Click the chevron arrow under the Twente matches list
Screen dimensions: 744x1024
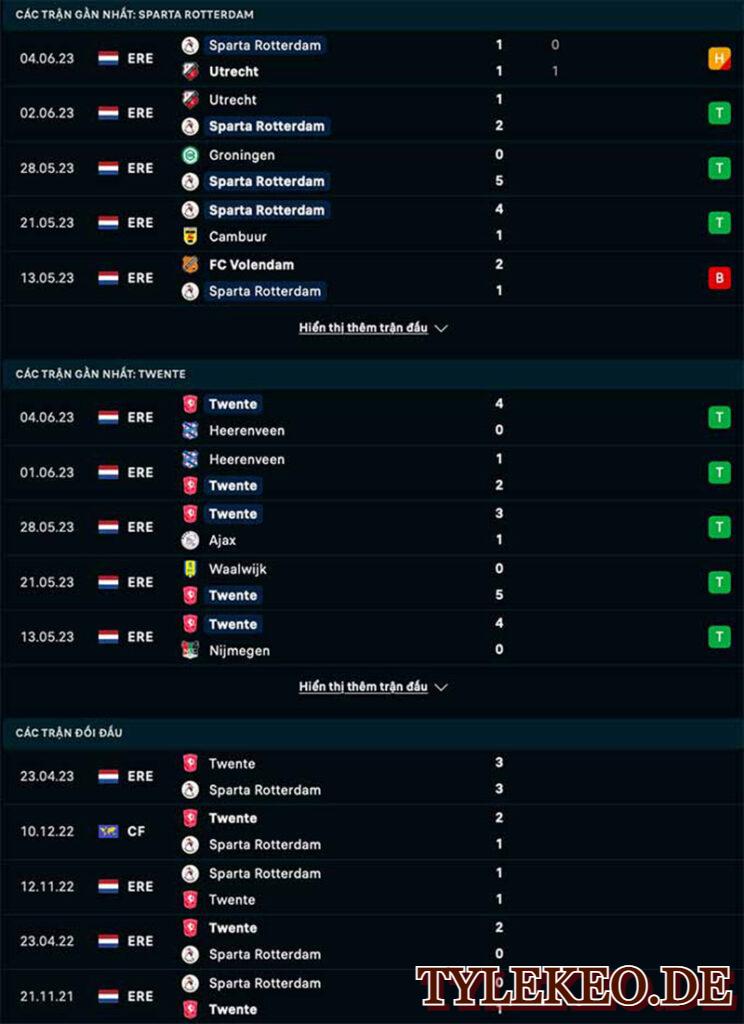pos(441,687)
